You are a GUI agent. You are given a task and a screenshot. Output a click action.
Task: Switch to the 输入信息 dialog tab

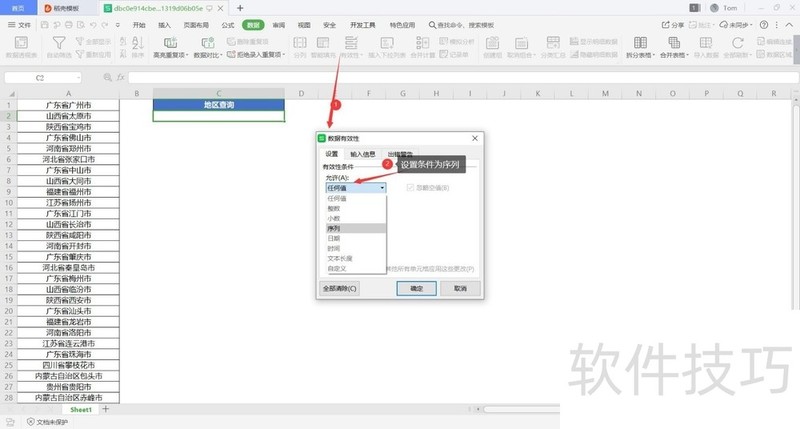pos(363,154)
